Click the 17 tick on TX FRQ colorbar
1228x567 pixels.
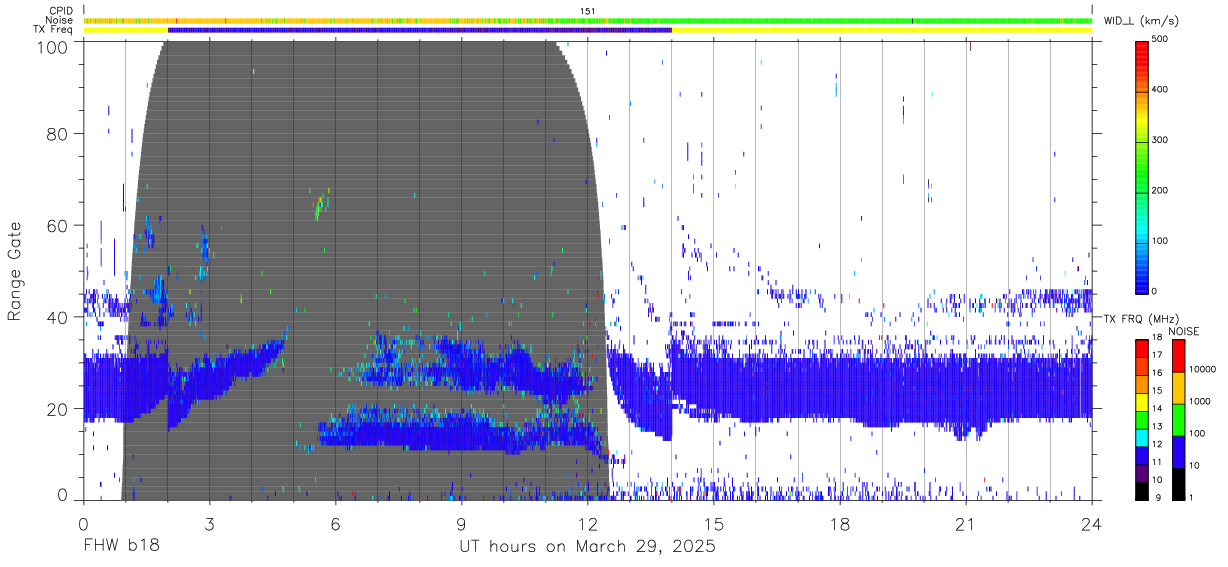1157,355
